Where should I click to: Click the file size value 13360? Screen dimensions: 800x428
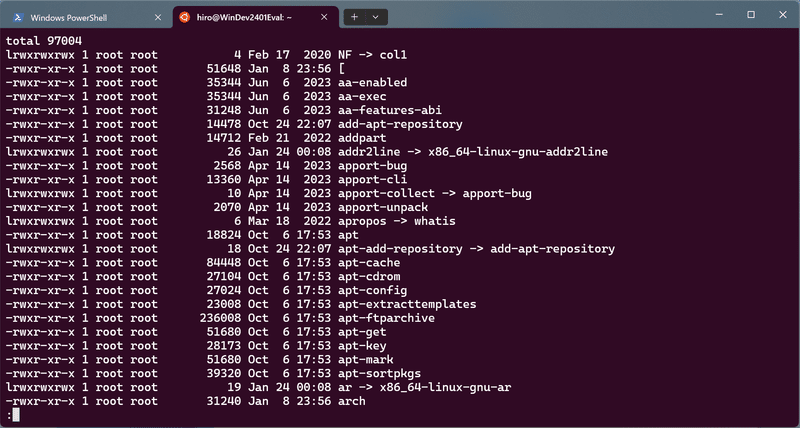(x=224, y=179)
